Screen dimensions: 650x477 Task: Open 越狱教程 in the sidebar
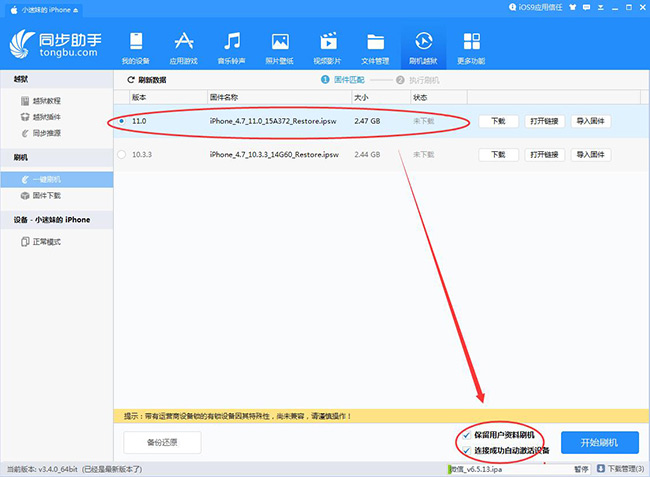click(41, 101)
